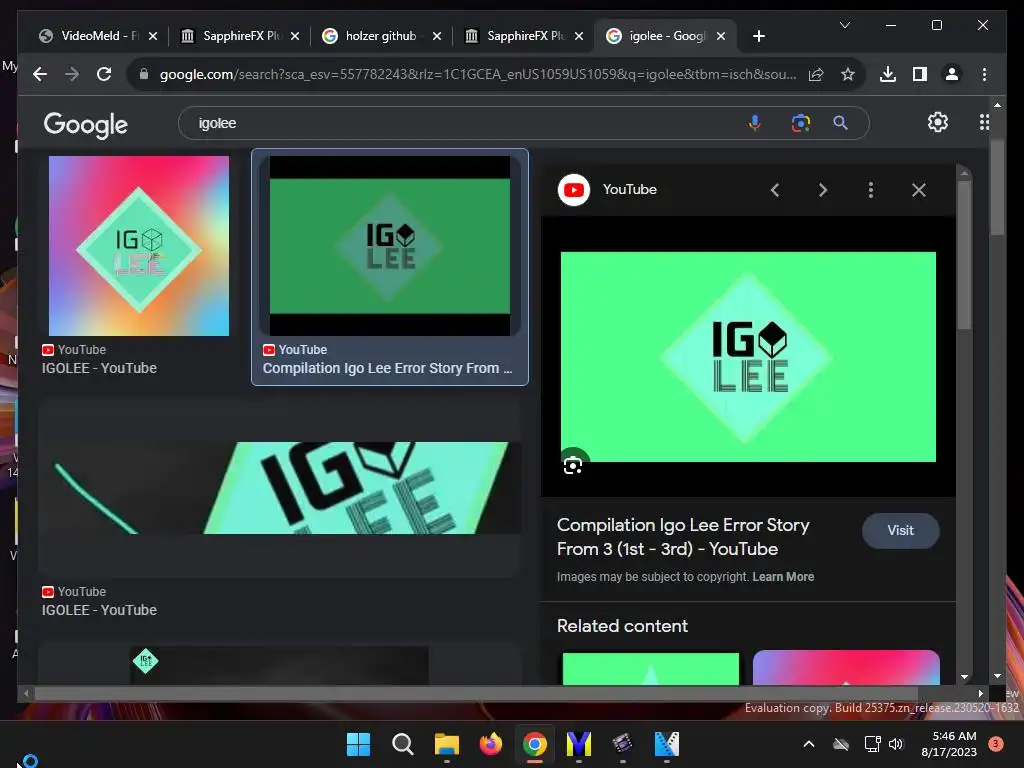Click the browser forward arrow
The image size is (1024, 768).
point(72,74)
